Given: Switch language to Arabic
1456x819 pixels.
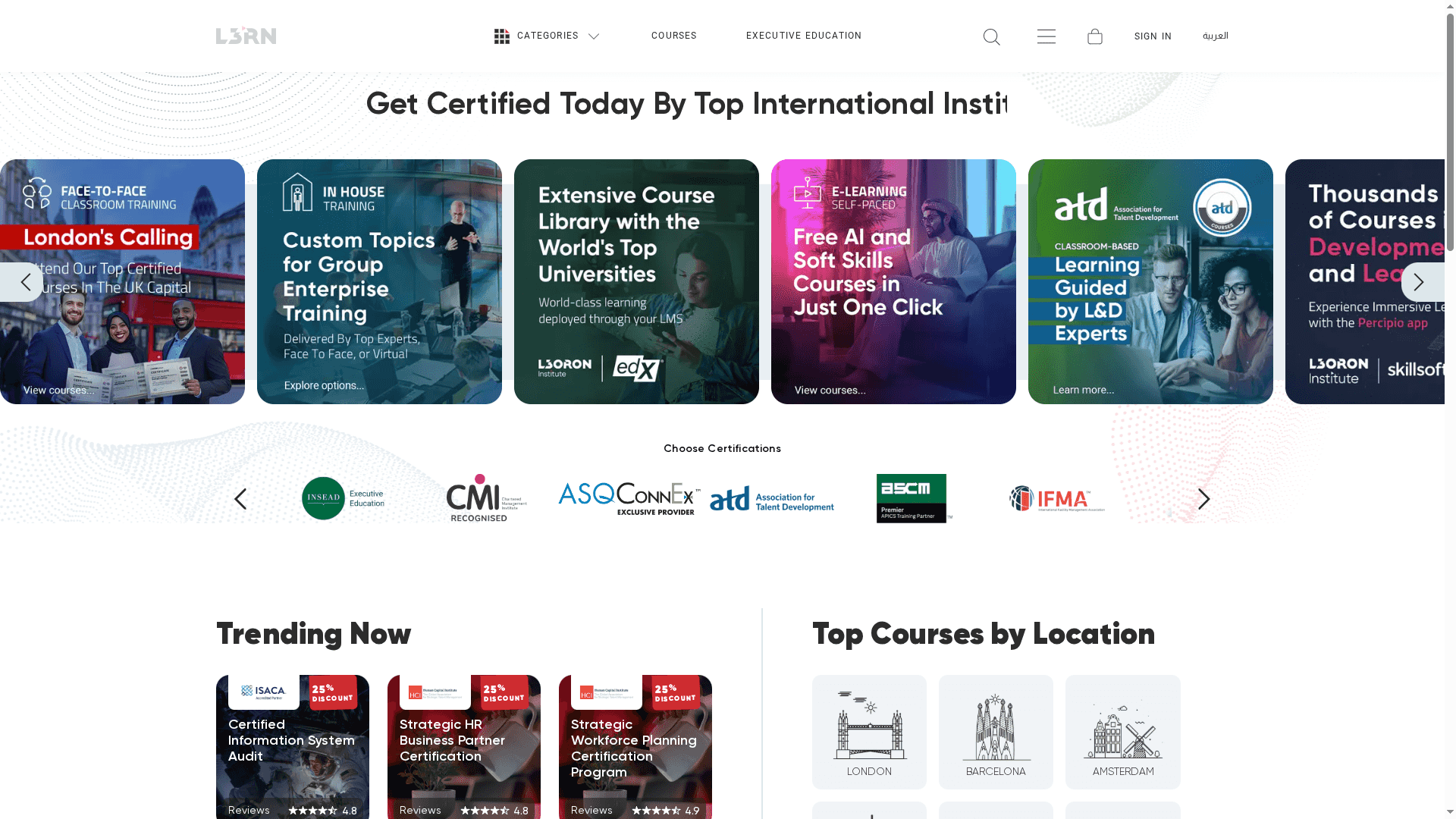Looking at the screenshot, I should click(1215, 36).
